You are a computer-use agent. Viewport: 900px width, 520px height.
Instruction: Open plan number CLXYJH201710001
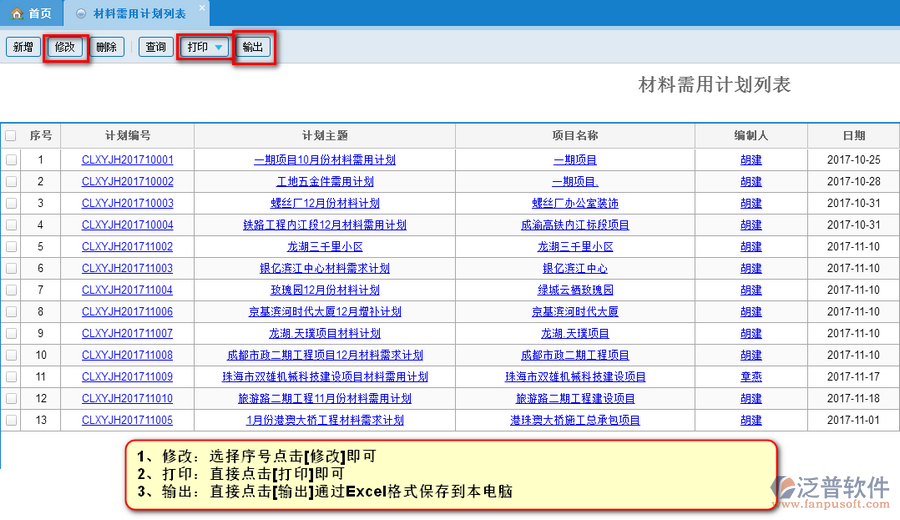click(x=127, y=160)
